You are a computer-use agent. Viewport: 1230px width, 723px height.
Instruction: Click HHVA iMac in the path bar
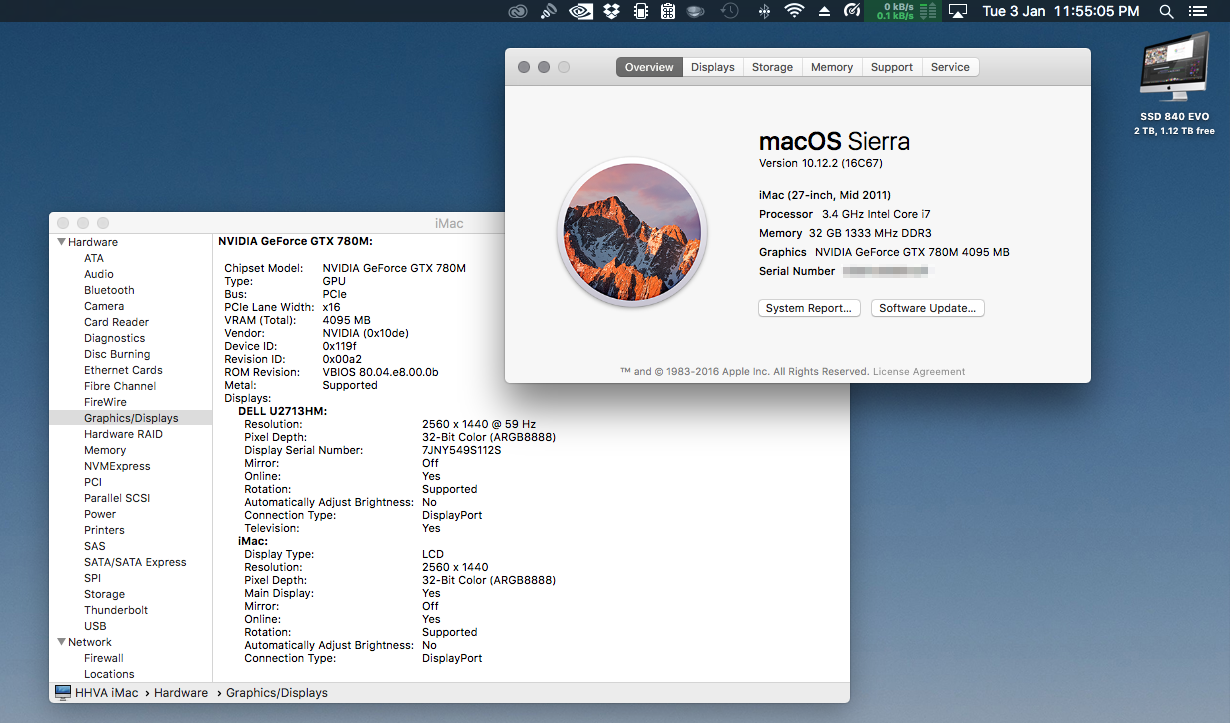(107, 692)
